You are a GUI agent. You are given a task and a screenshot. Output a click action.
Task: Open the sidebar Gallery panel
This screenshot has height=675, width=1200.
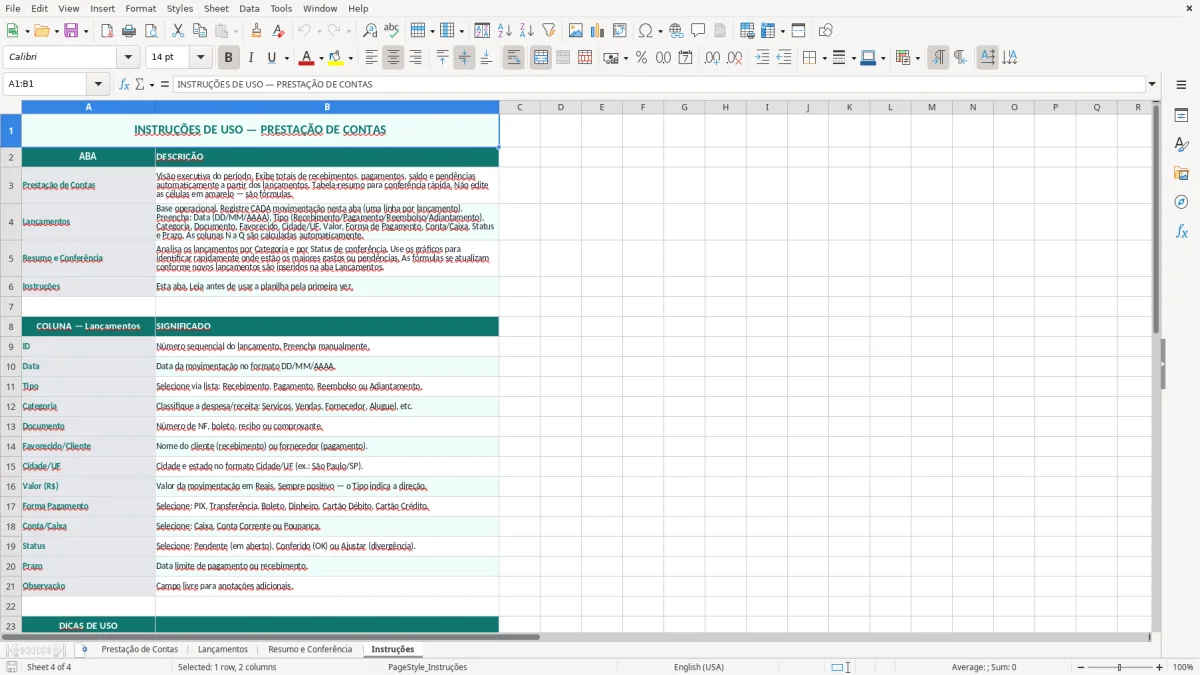click(1181, 173)
